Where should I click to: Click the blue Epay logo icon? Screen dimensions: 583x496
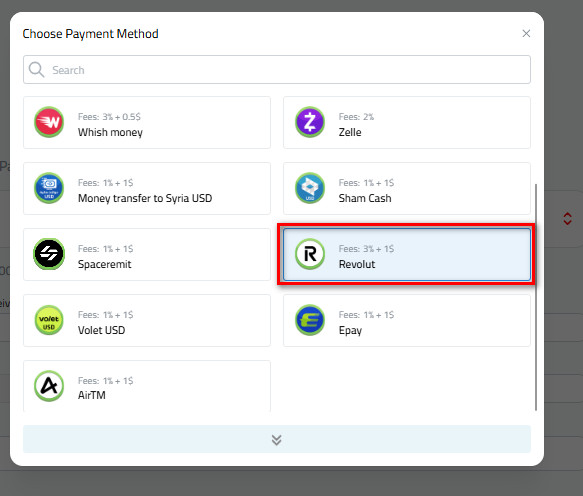coord(310,320)
